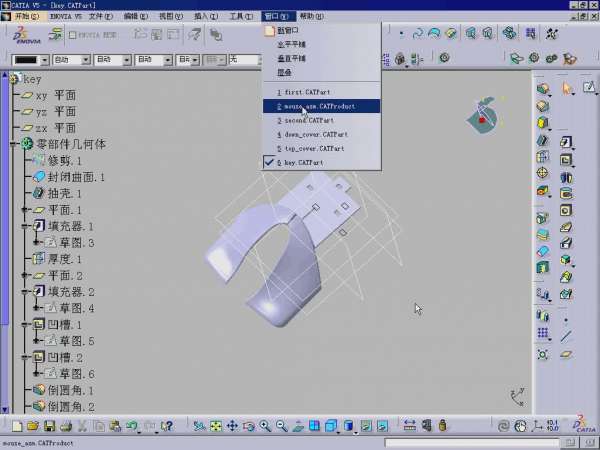Select the Rotate view tool
This screenshot has height=450, width=600.
coord(249,426)
